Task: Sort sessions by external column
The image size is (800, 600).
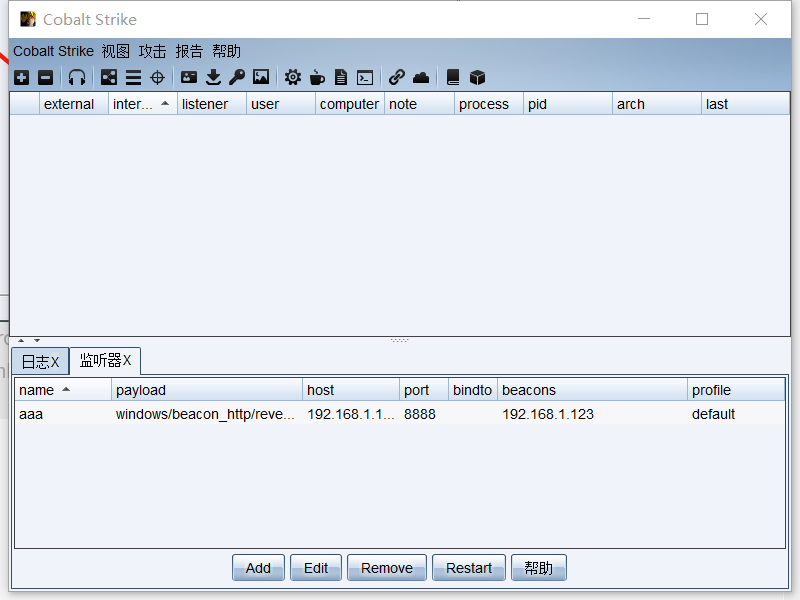Action: [73, 104]
